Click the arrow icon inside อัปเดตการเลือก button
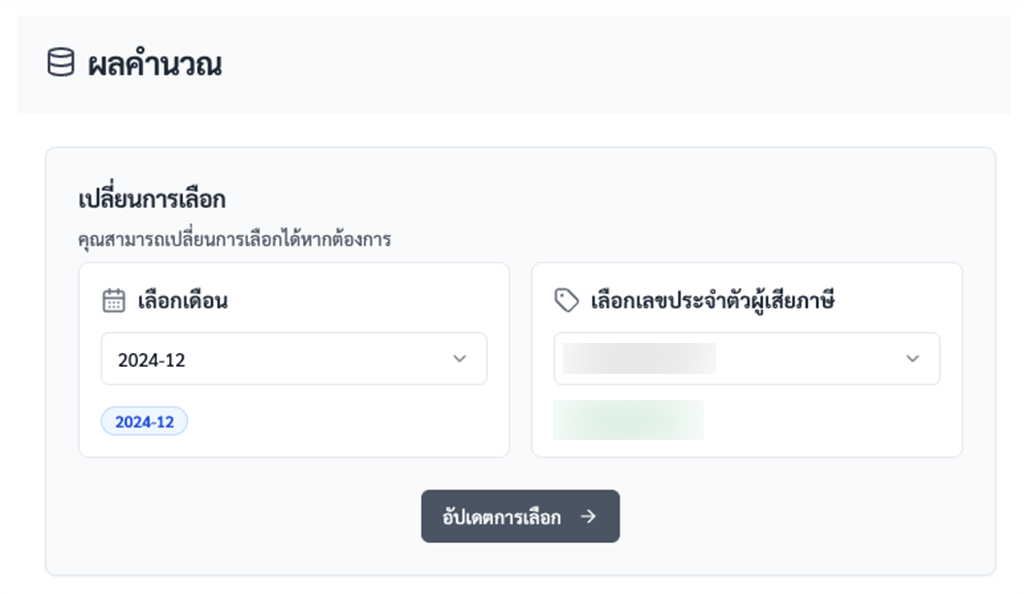The image size is (1024, 594). (588, 516)
